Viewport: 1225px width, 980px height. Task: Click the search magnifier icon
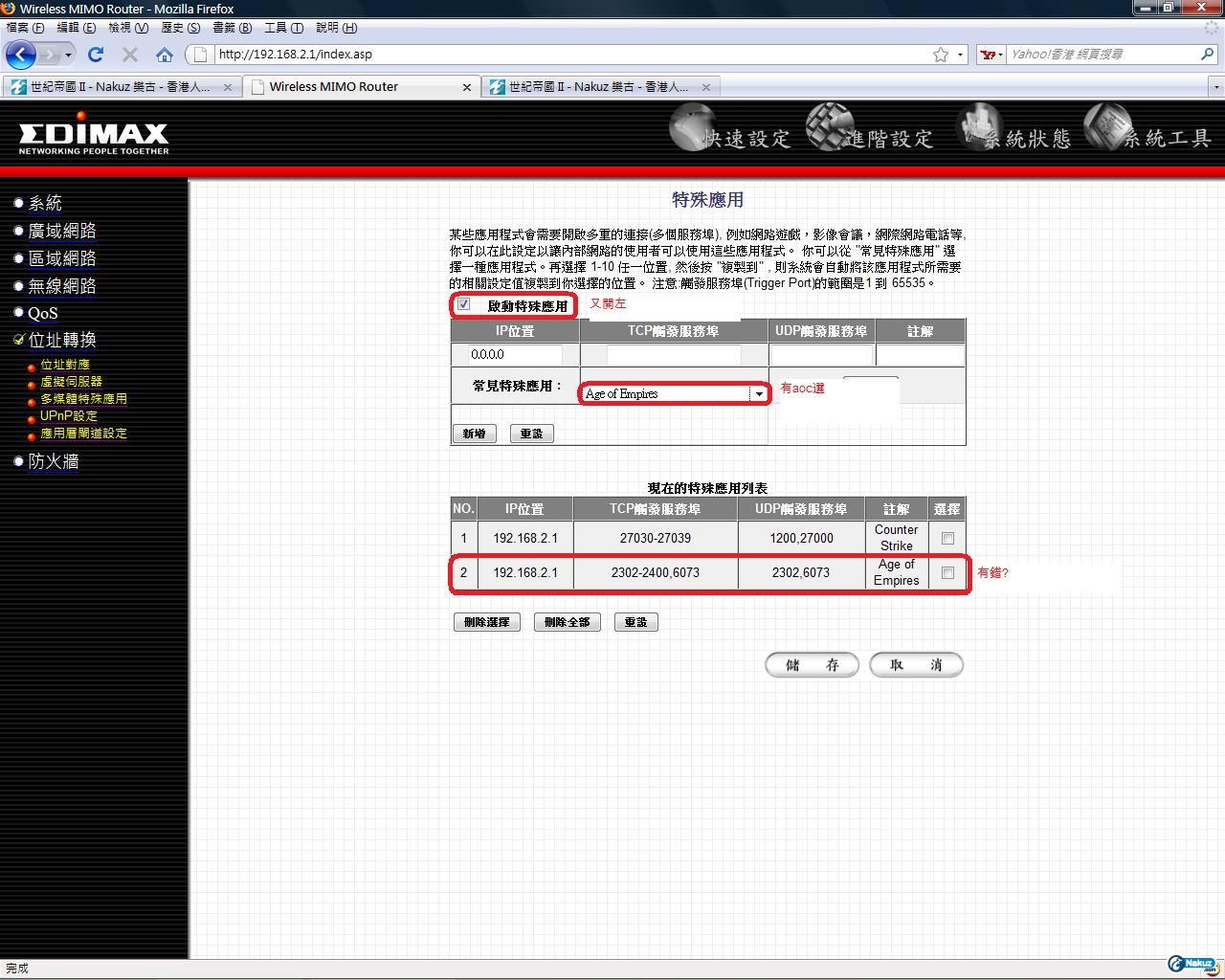[x=1208, y=55]
